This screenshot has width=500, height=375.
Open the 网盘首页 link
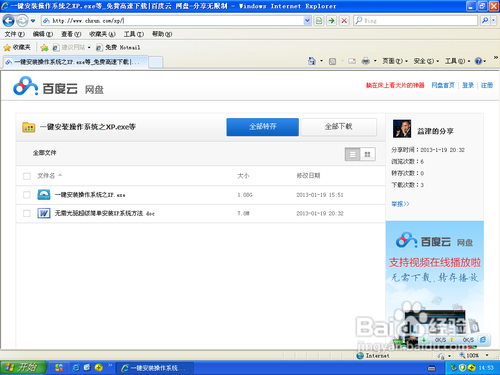[443, 85]
